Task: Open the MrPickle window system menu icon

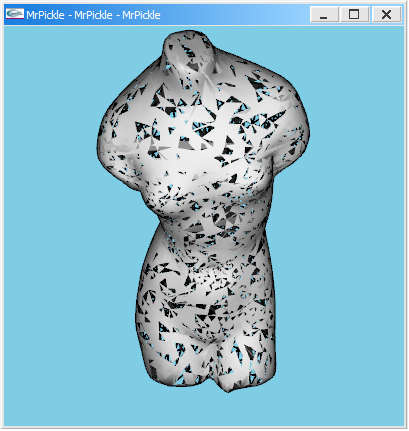Action: click(15, 14)
